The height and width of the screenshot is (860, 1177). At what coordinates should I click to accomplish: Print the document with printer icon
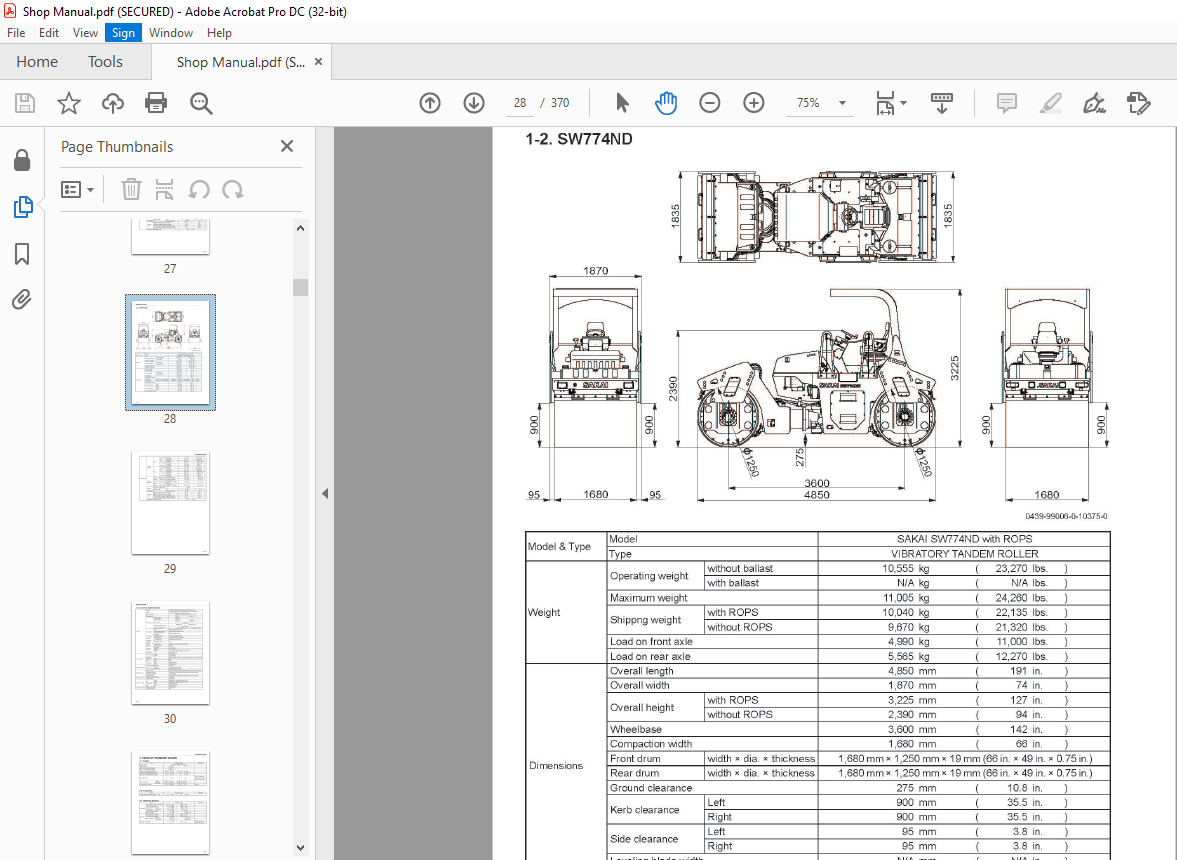coord(156,103)
